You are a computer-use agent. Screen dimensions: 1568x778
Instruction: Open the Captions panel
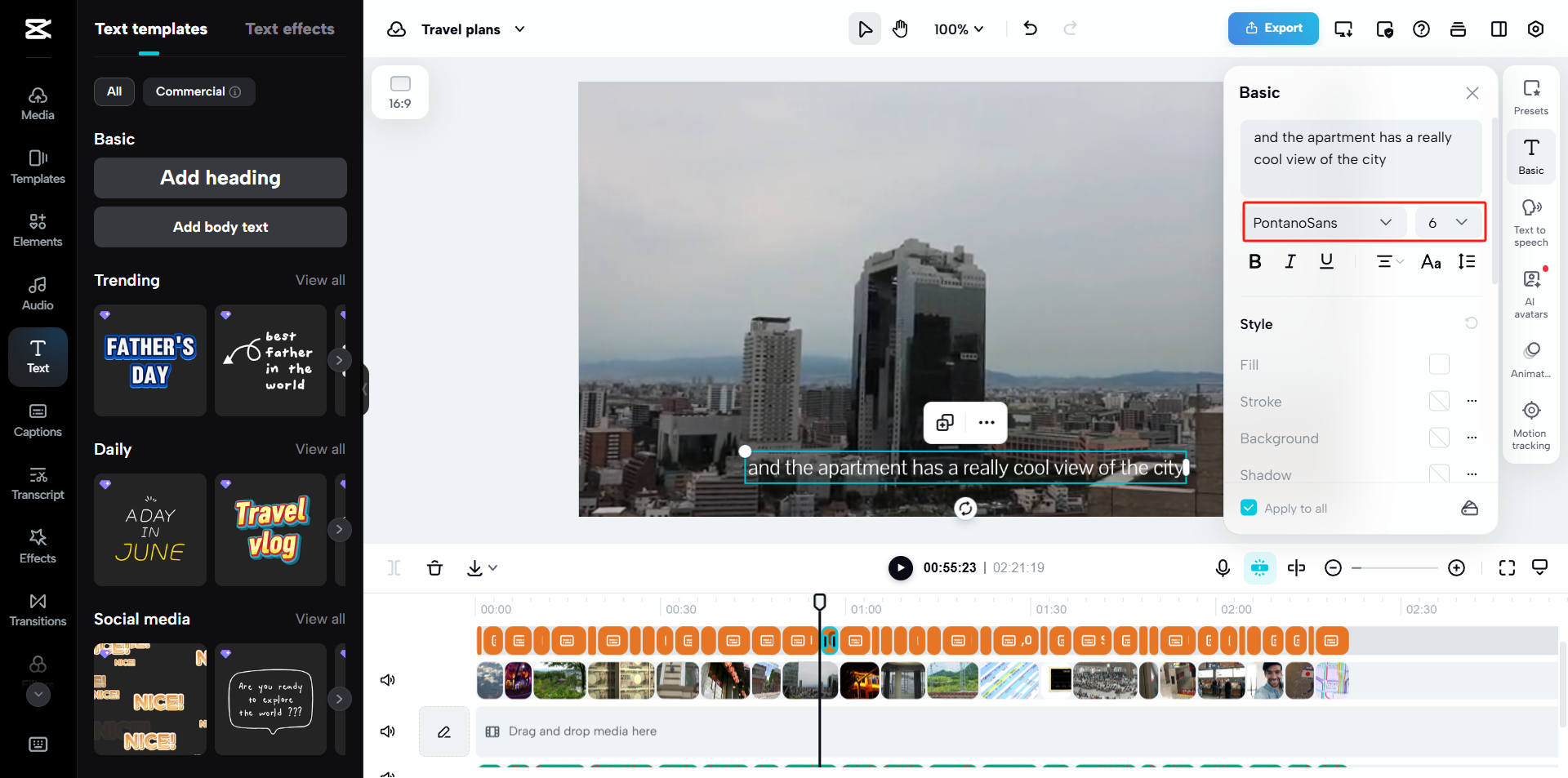point(38,420)
